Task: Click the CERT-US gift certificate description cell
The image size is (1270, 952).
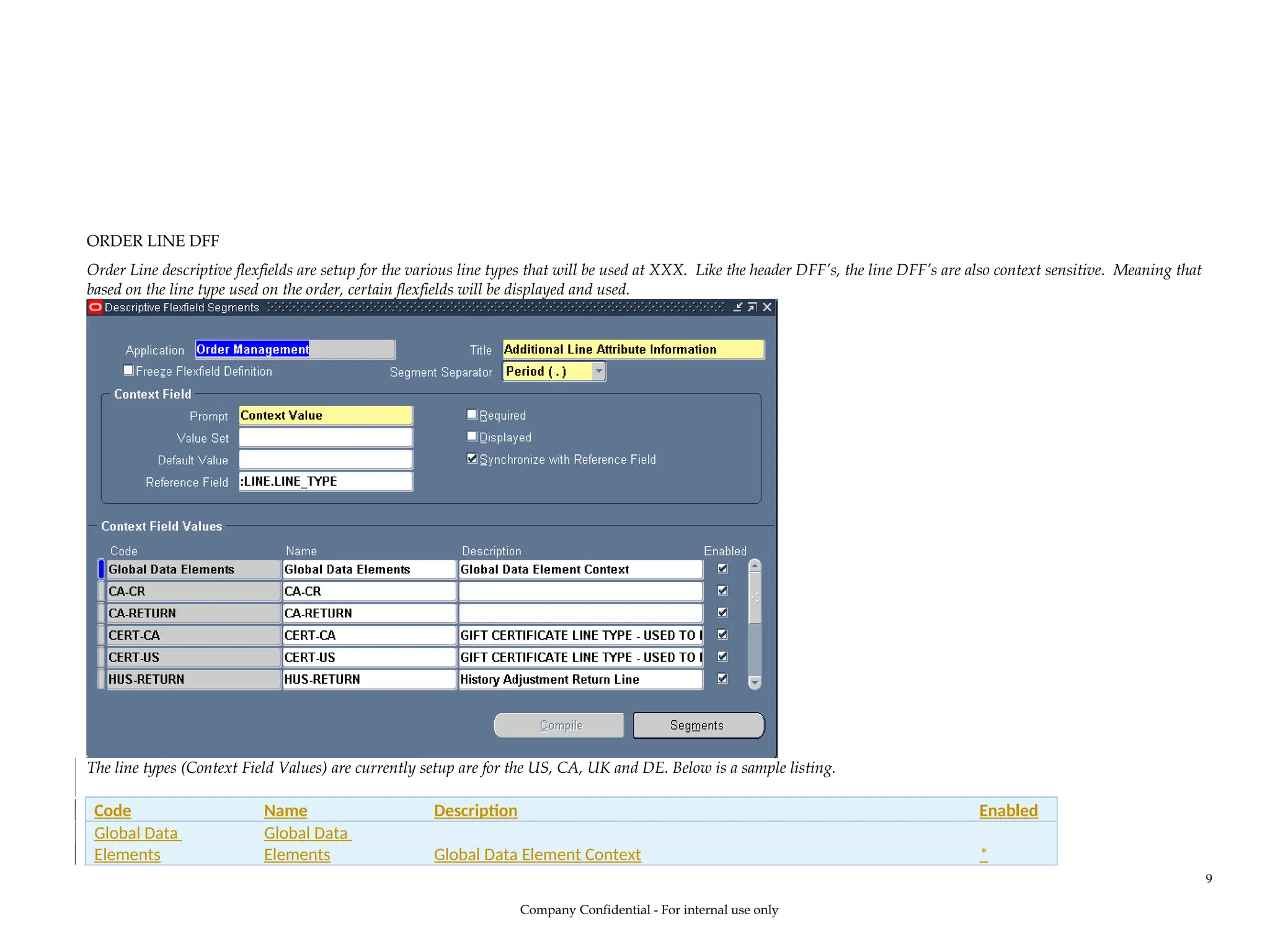Action: click(581, 658)
